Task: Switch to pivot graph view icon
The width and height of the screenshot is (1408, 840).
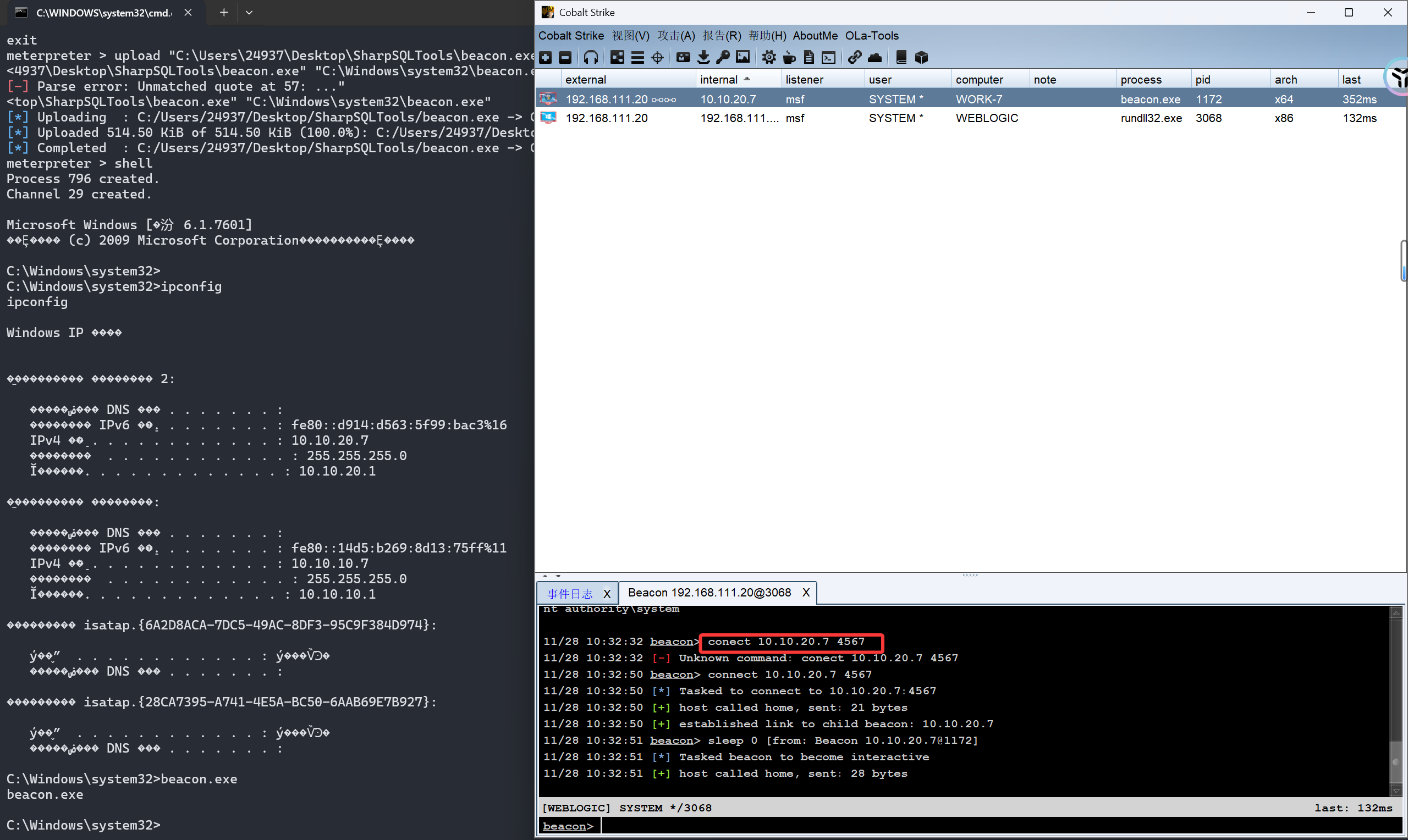Action: [617, 57]
